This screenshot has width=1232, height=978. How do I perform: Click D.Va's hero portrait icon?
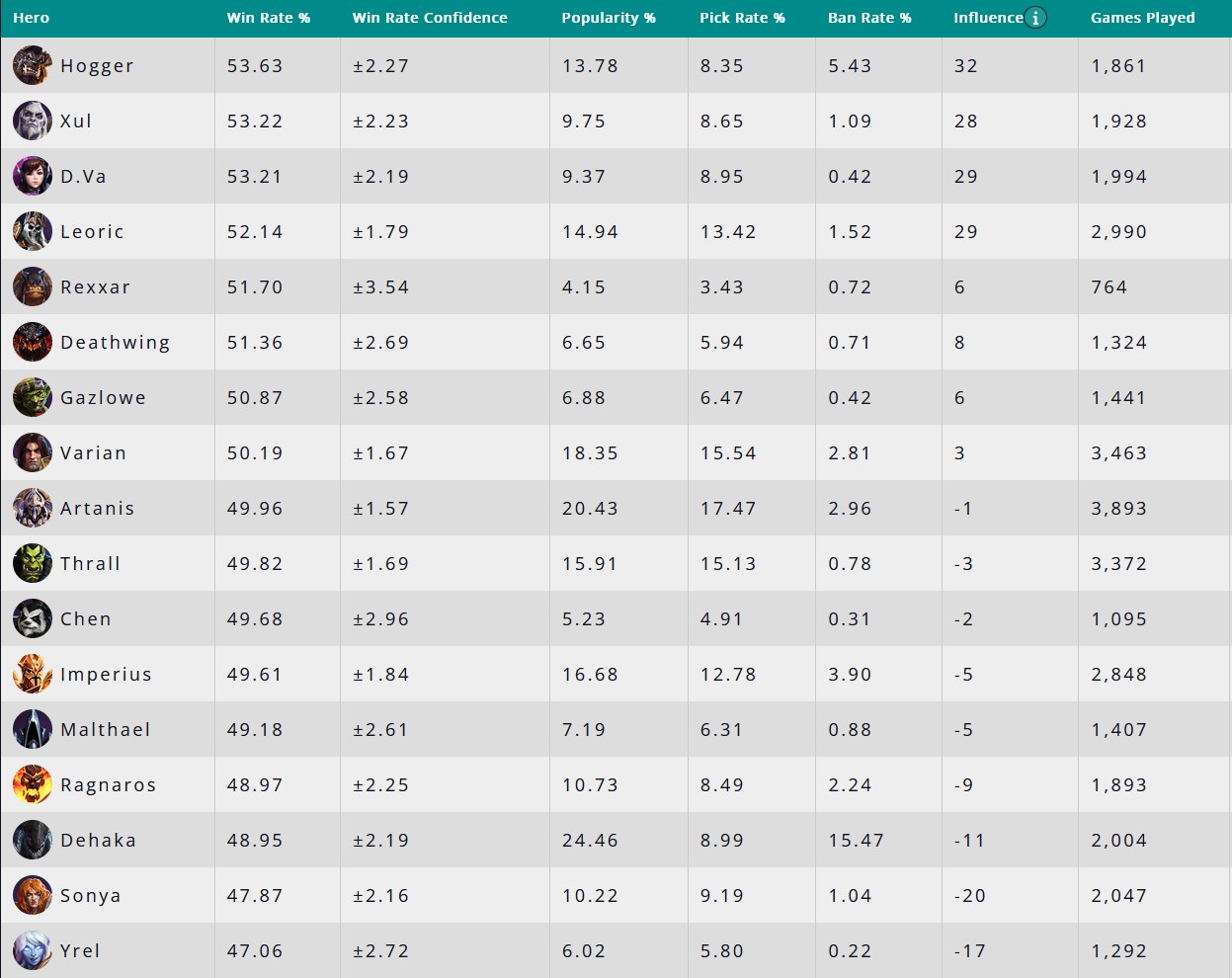tap(33, 176)
